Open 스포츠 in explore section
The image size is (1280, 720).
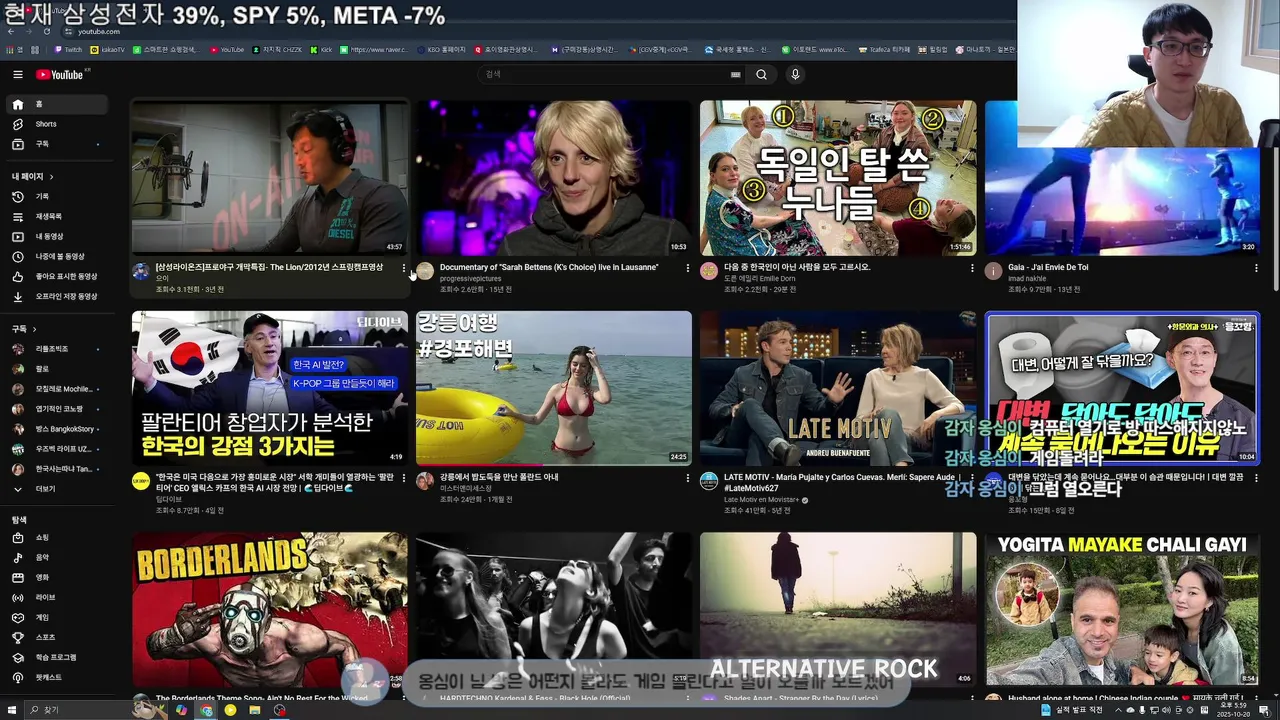[x=57, y=638]
